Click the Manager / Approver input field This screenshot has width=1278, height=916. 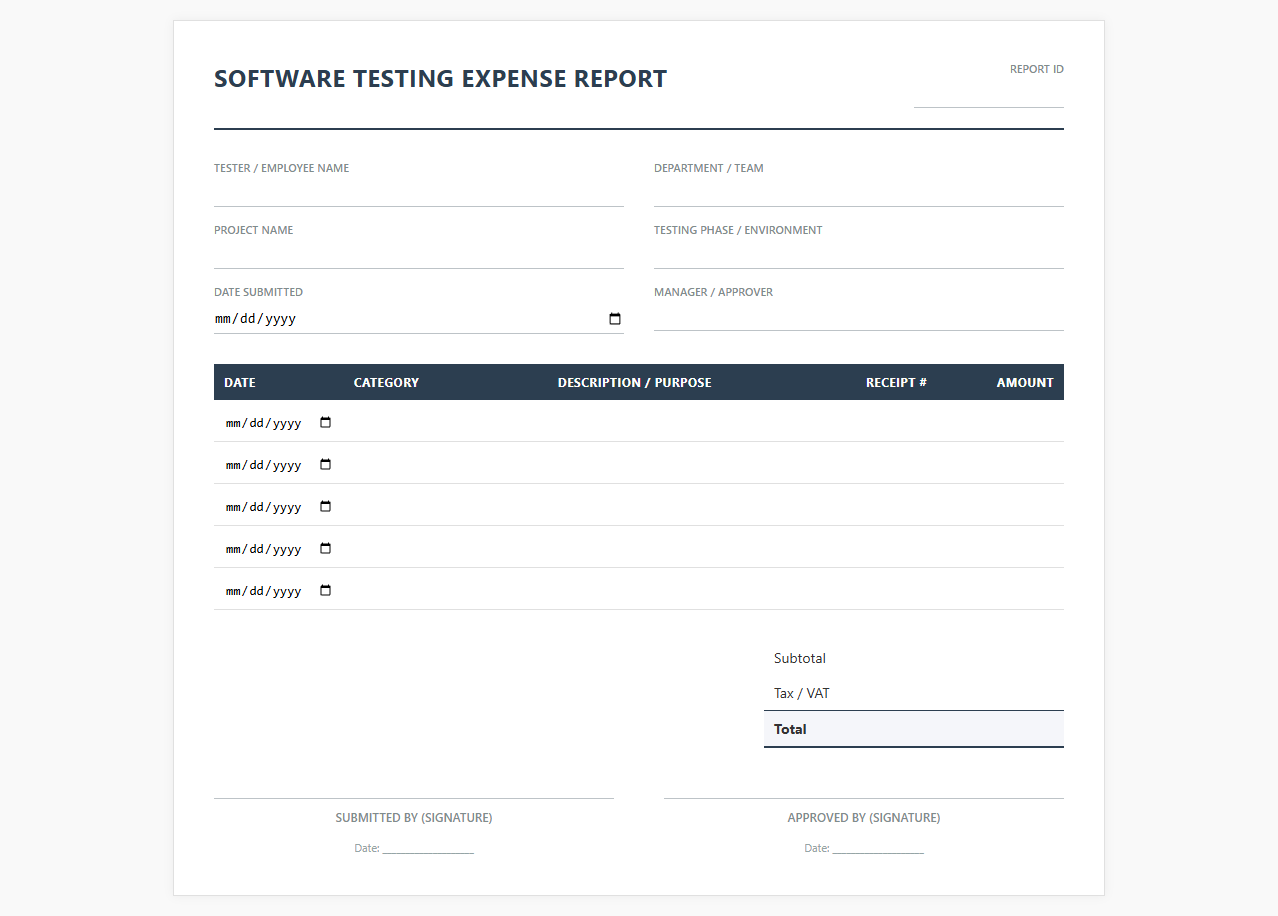click(x=859, y=317)
